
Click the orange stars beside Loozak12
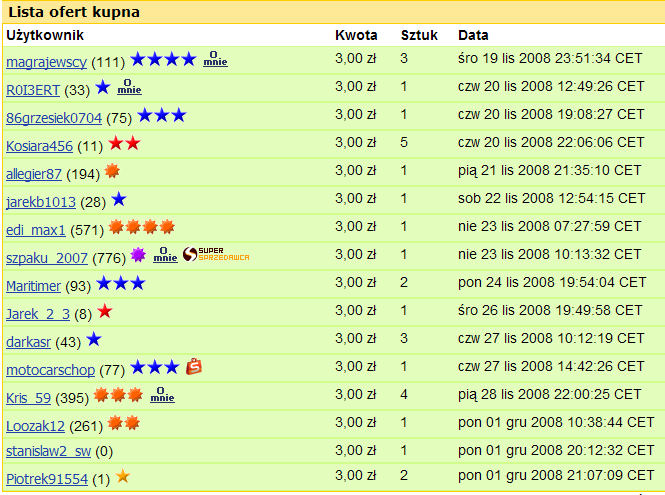point(123,423)
